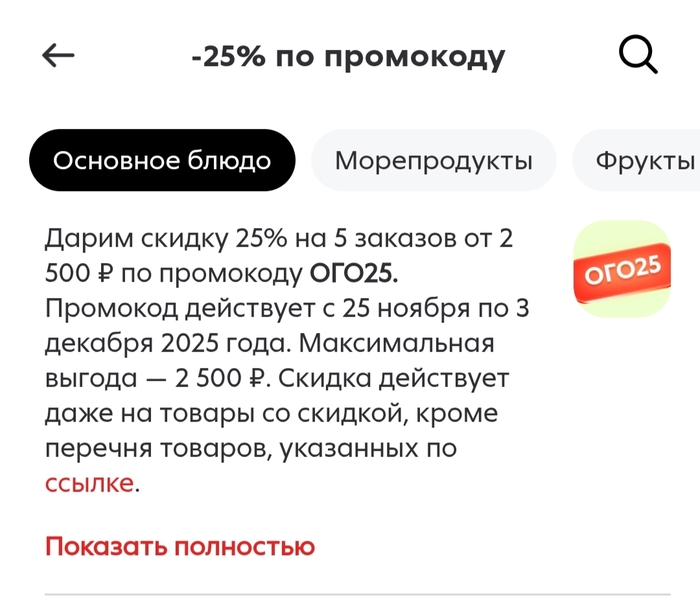Open search with the magnifier icon
This screenshot has width=700, height=607.
pos(638,55)
